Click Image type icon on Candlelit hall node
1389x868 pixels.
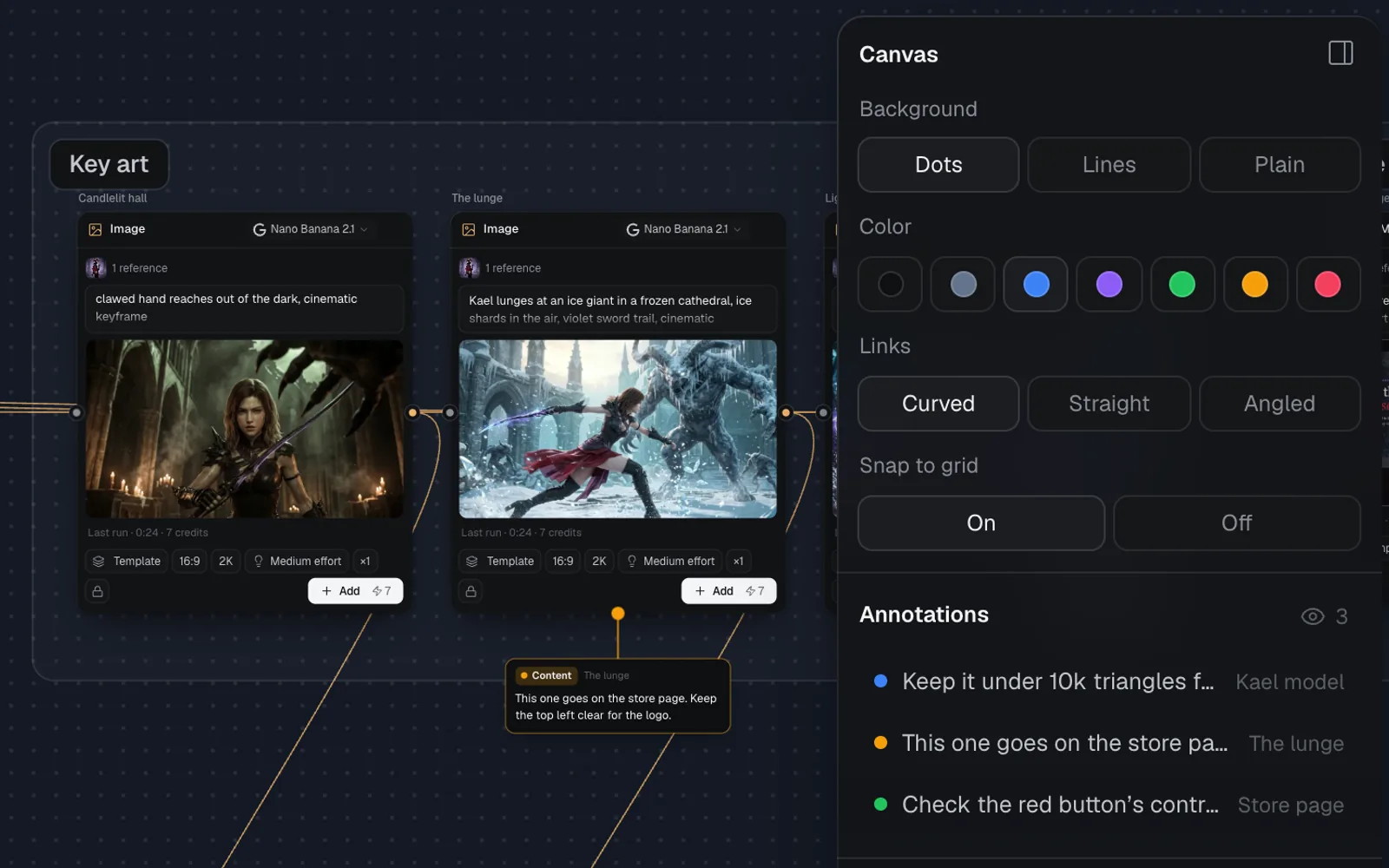95,229
